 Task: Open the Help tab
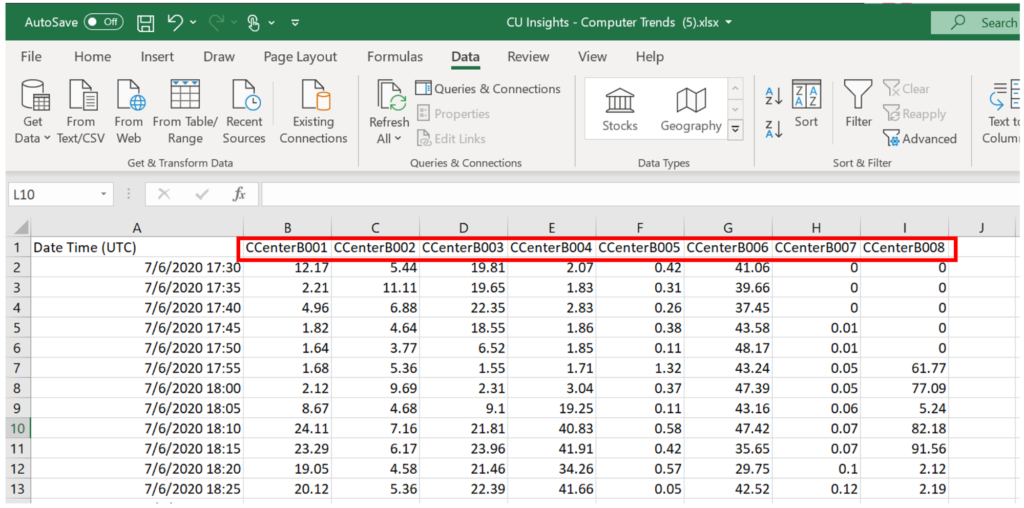(650, 57)
